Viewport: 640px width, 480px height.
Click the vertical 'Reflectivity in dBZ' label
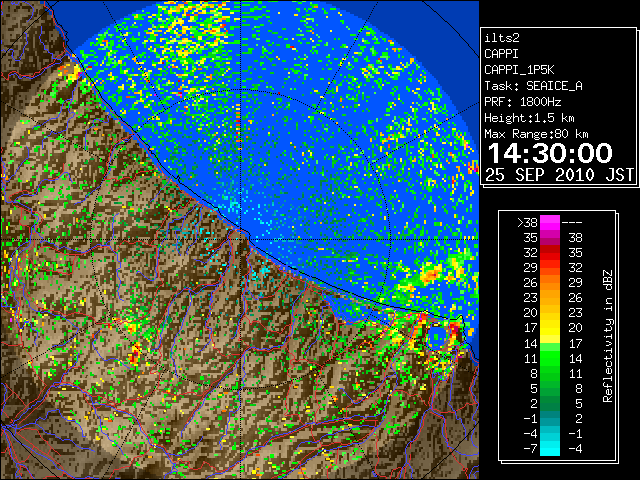607,336
